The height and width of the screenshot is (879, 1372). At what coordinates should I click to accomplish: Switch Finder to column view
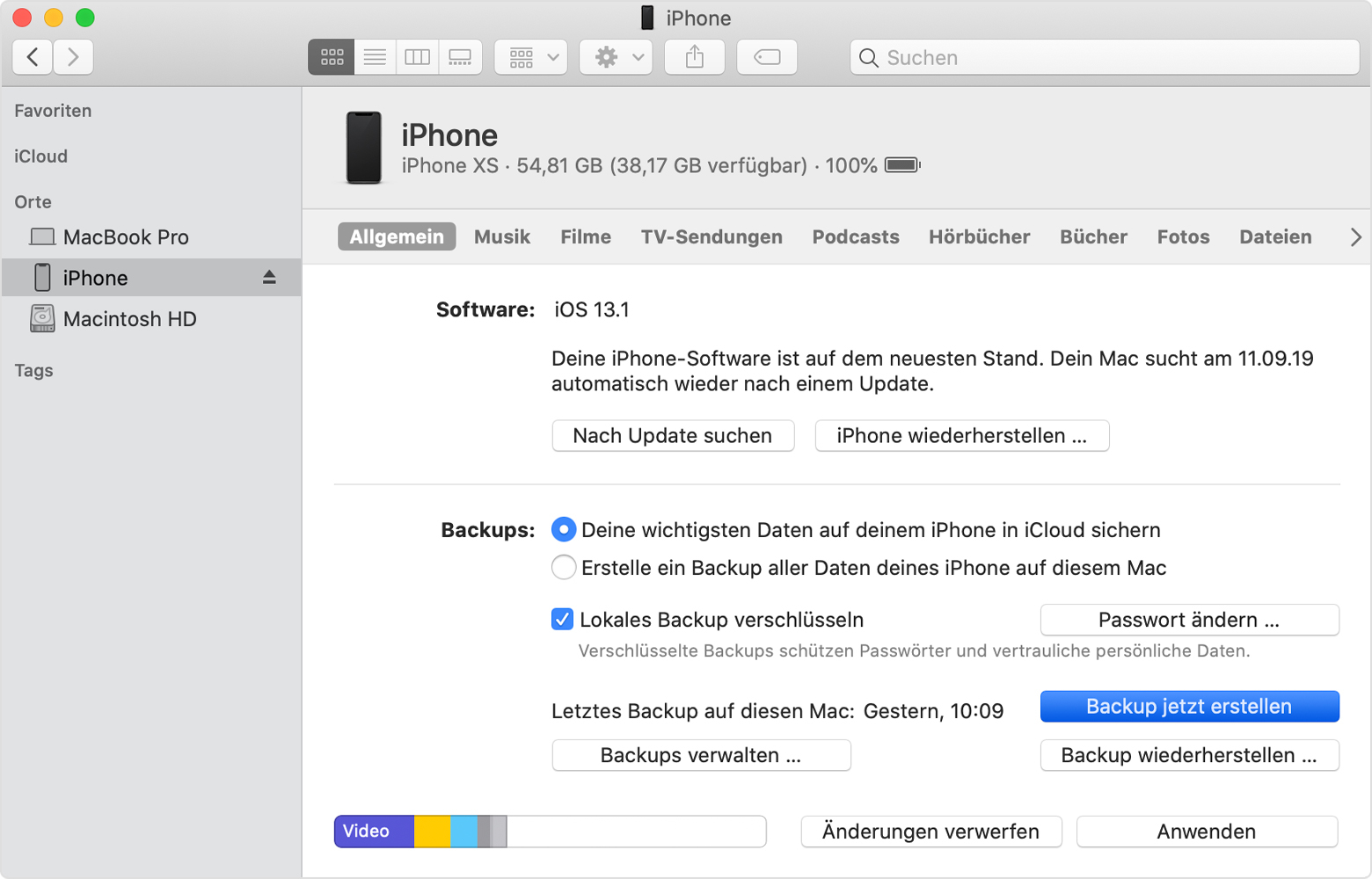[417, 57]
